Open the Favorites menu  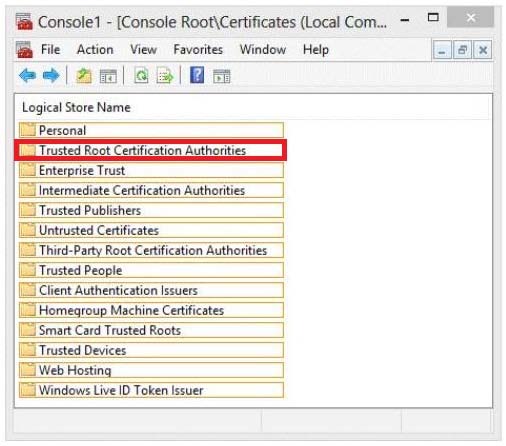(198, 50)
